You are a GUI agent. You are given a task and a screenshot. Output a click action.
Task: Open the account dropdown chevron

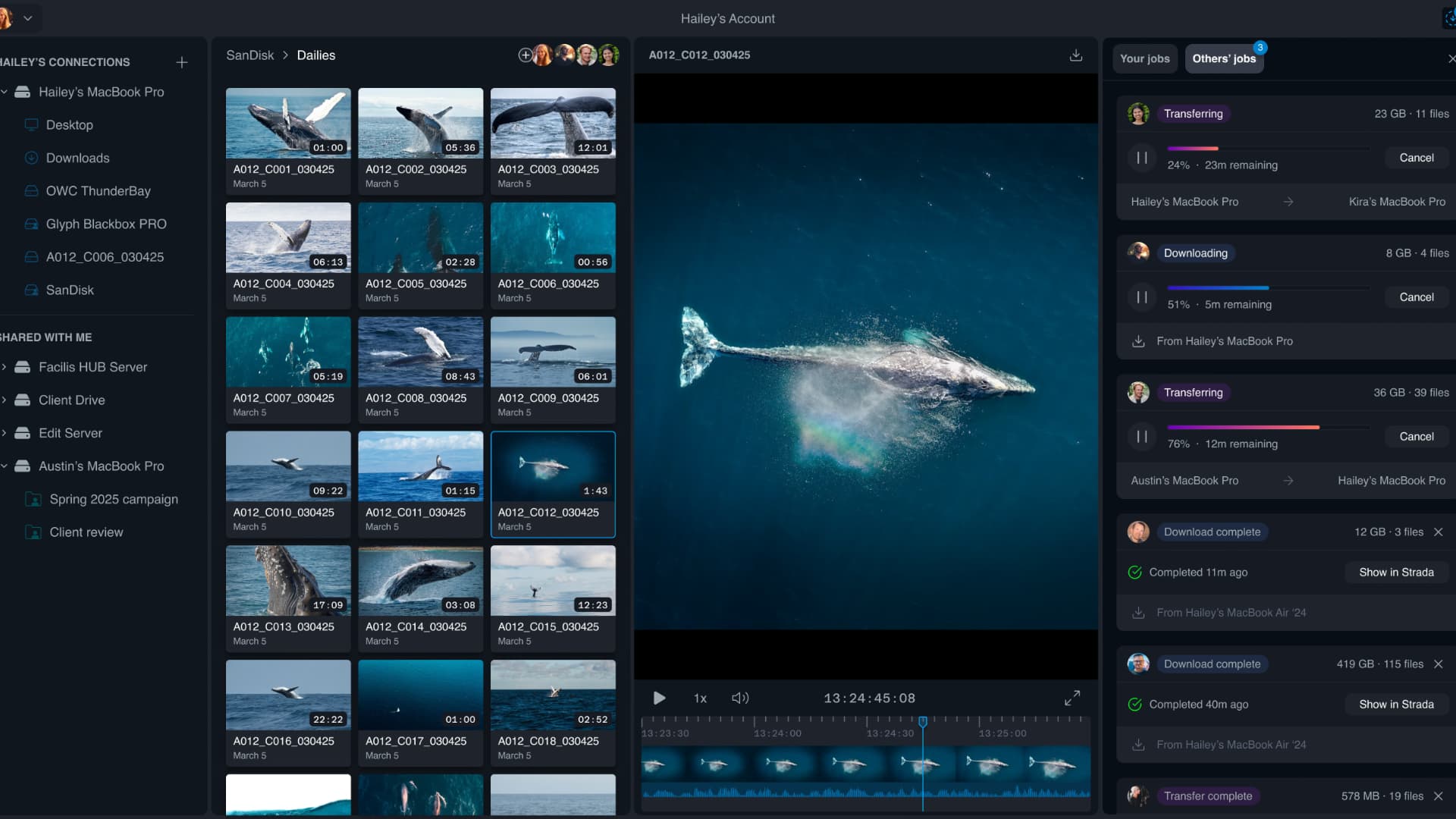tap(28, 18)
